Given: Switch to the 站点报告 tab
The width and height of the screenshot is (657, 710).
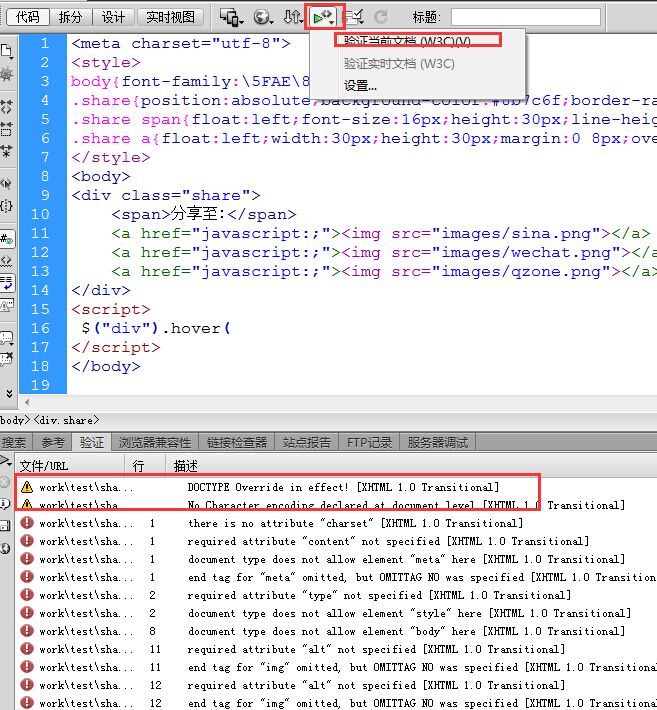Looking at the screenshot, I should (307, 442).
